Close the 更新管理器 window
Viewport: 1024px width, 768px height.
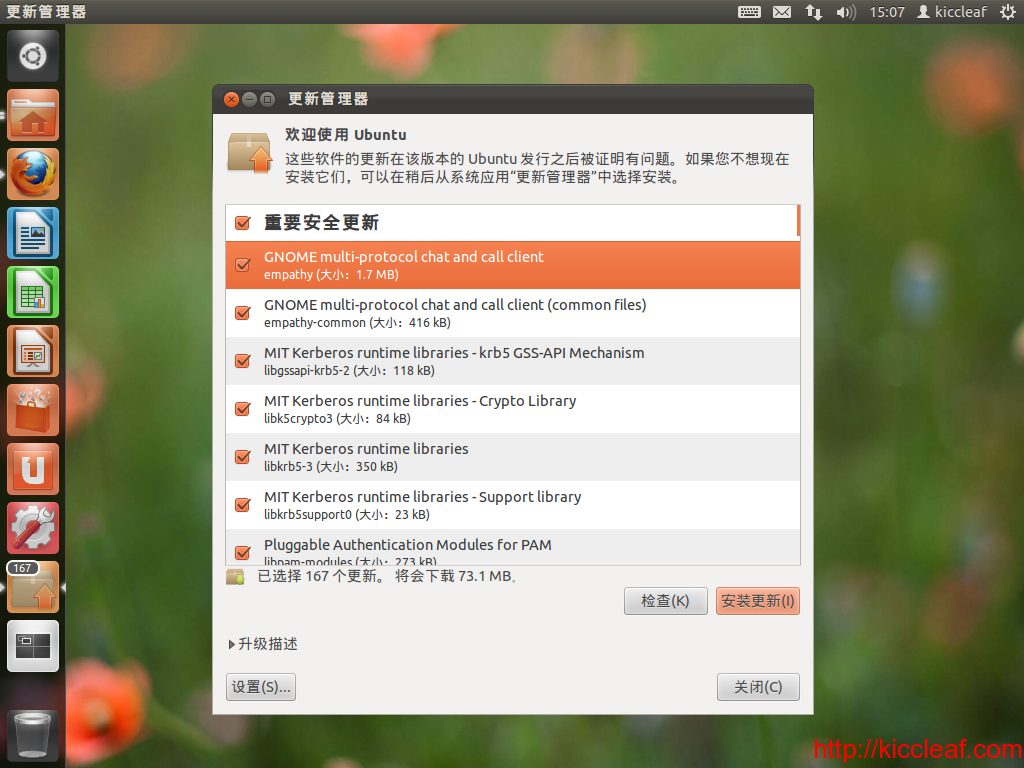pyautogui.click(x=231, y=99)
